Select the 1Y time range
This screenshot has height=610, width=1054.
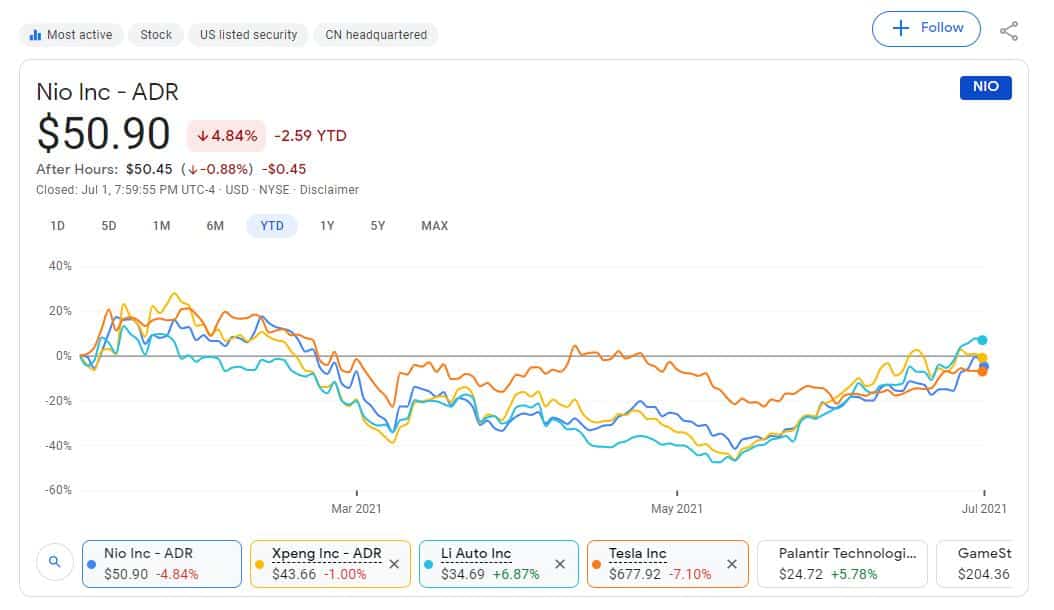[325, 226]
